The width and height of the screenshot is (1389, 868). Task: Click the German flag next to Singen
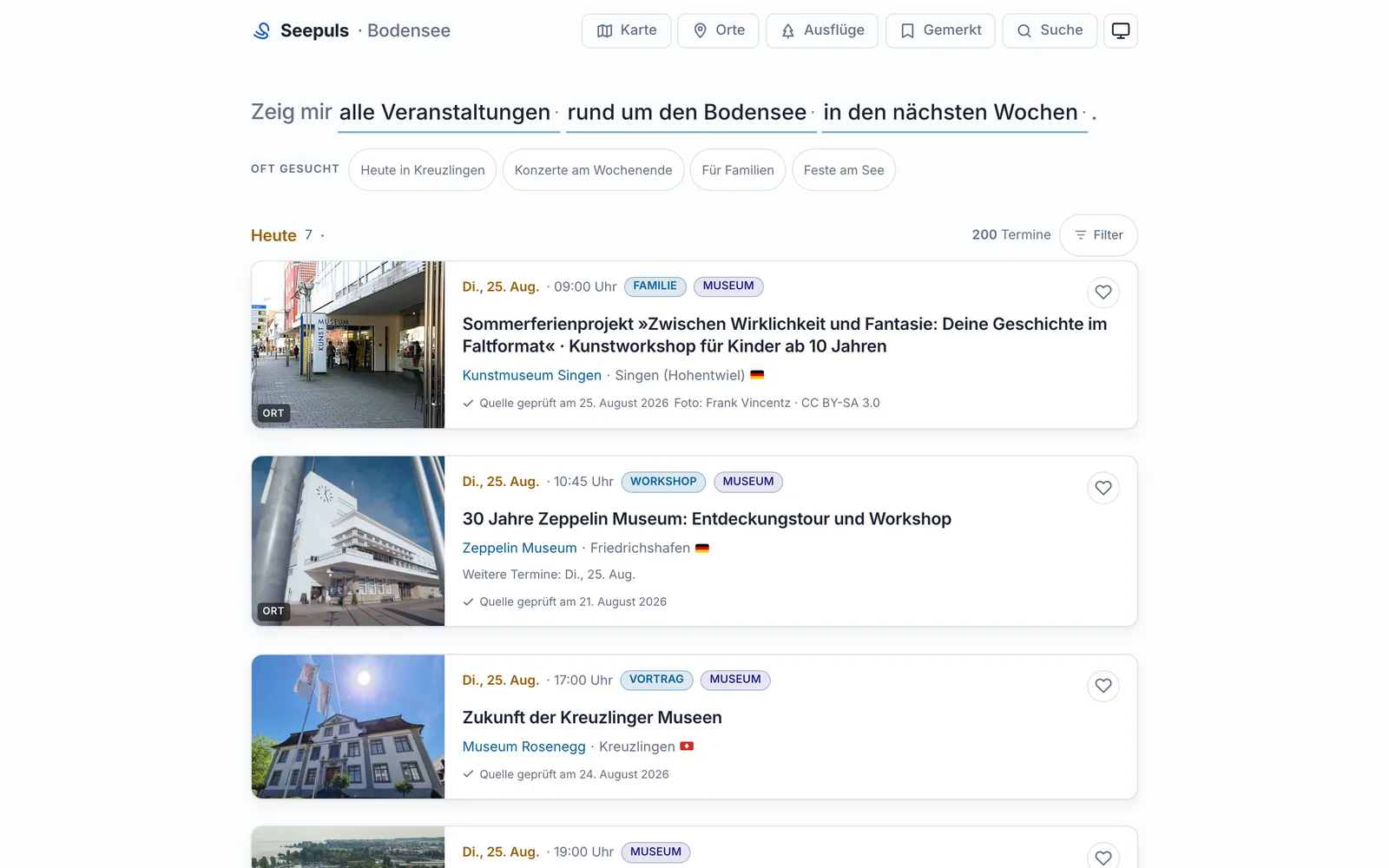(757, 375)
